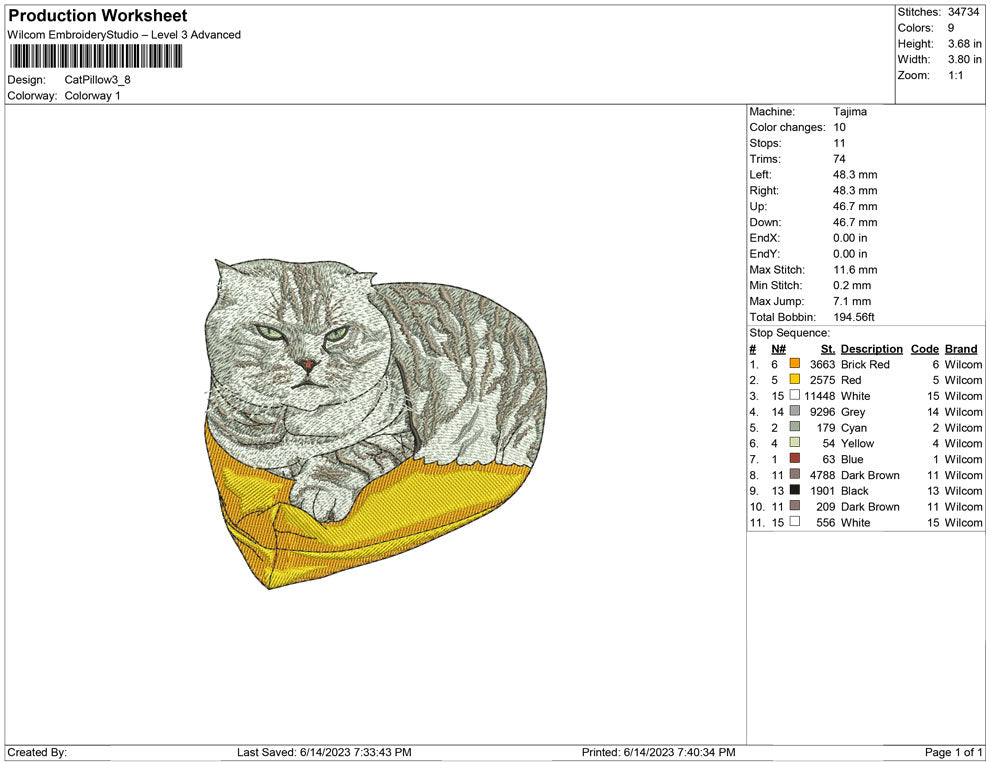The height and width of the screenshot is (762, 990).
Task: Select the pale swatch in the Cyan row
Action: tap(795, 428)
